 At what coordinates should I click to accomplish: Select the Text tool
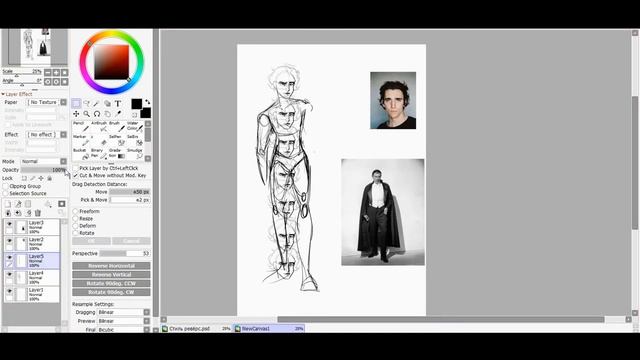(x=118, y=104)
